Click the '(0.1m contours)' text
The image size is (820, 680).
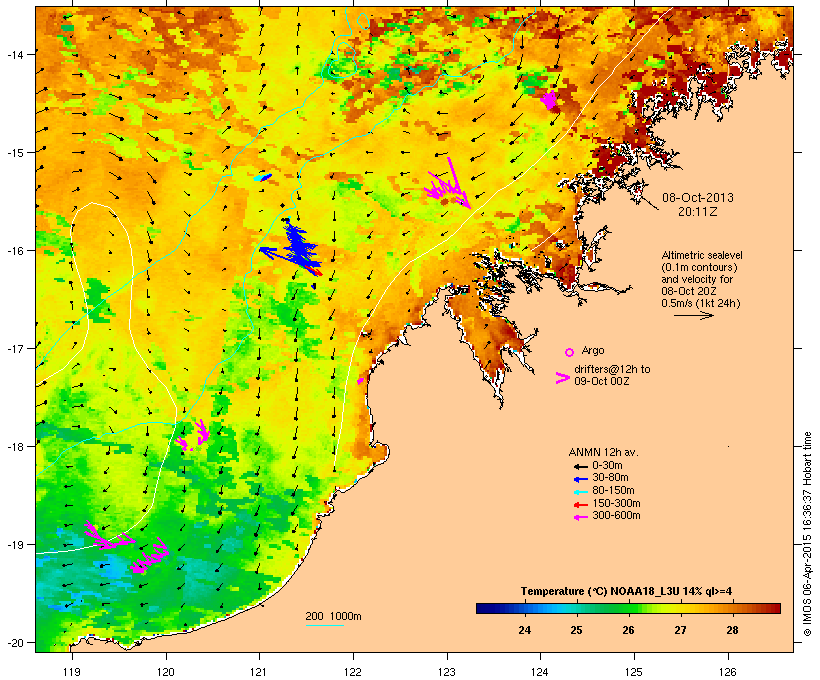pos(699,267)
